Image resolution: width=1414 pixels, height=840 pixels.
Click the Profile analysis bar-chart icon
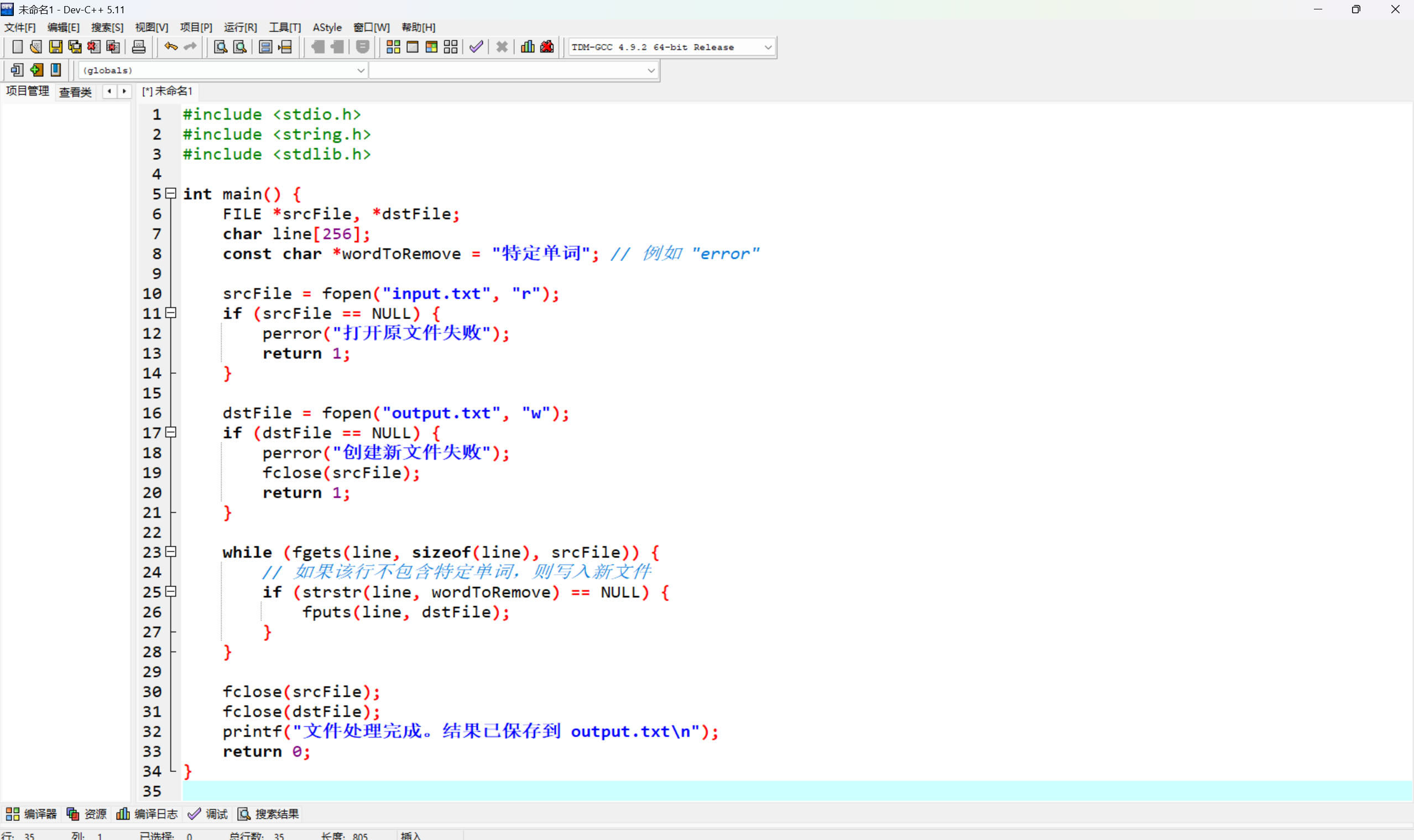click(527, 47)
